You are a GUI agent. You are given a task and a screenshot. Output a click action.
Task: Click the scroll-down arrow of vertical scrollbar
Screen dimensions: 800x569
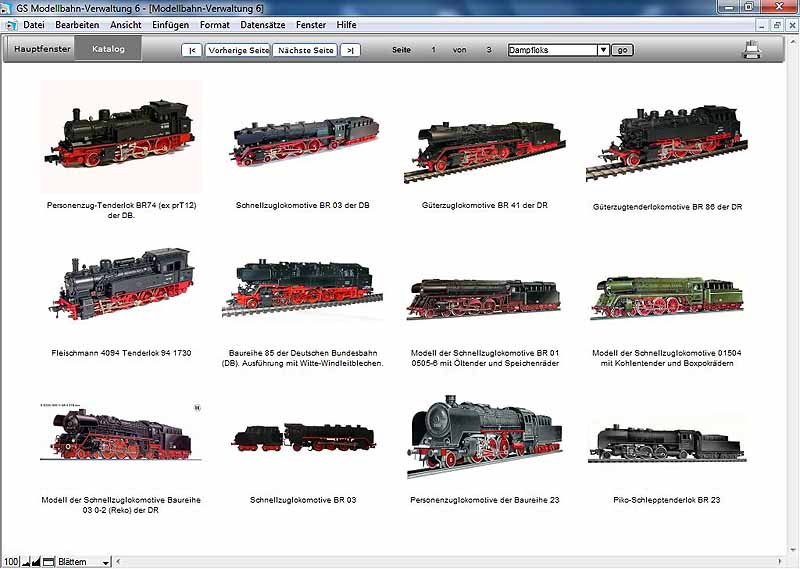click(x=792, y=550)
